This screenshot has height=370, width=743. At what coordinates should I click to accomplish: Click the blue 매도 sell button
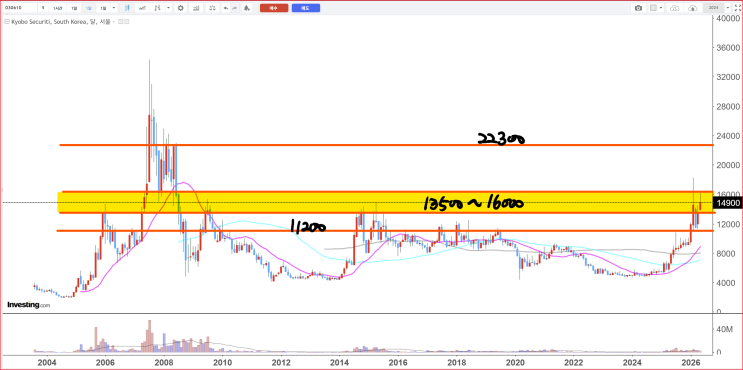[306, 8]
